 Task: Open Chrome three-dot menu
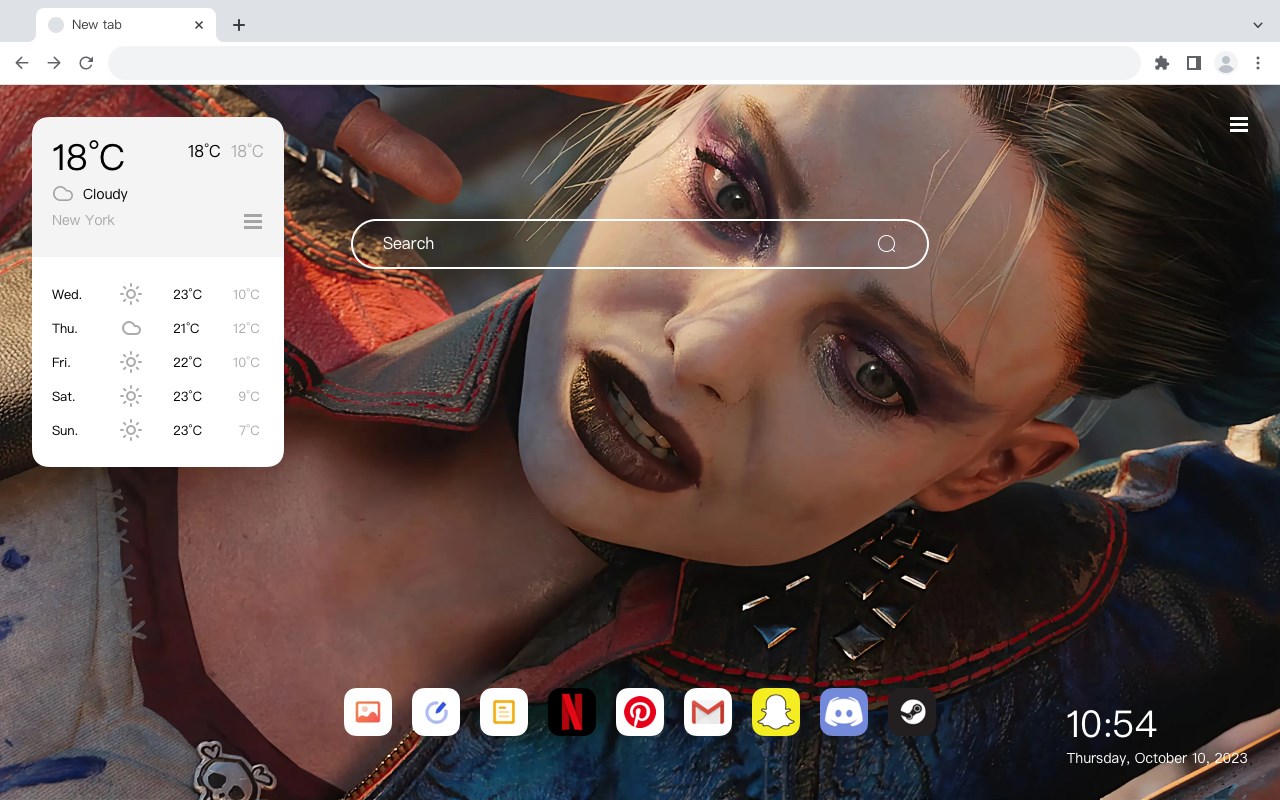[x=1258, y=63]
